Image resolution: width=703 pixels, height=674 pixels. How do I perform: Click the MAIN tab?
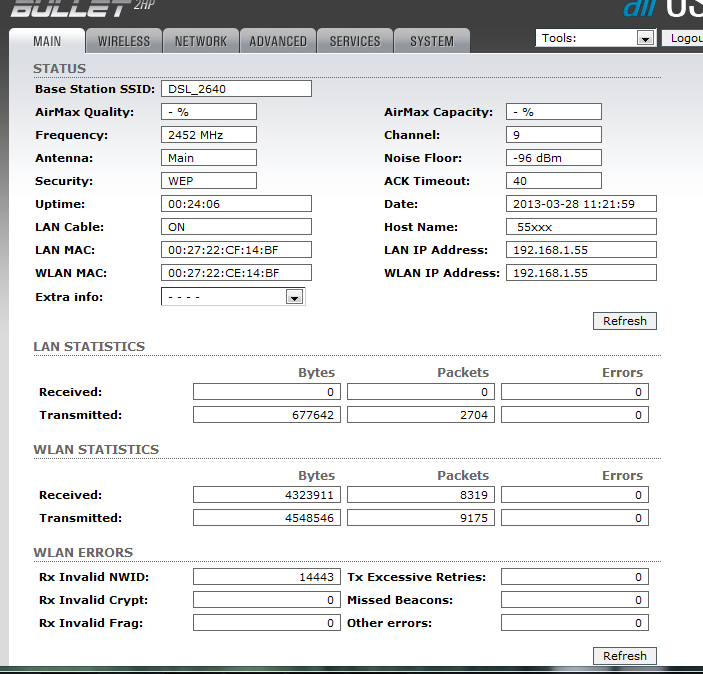point(47,41)
